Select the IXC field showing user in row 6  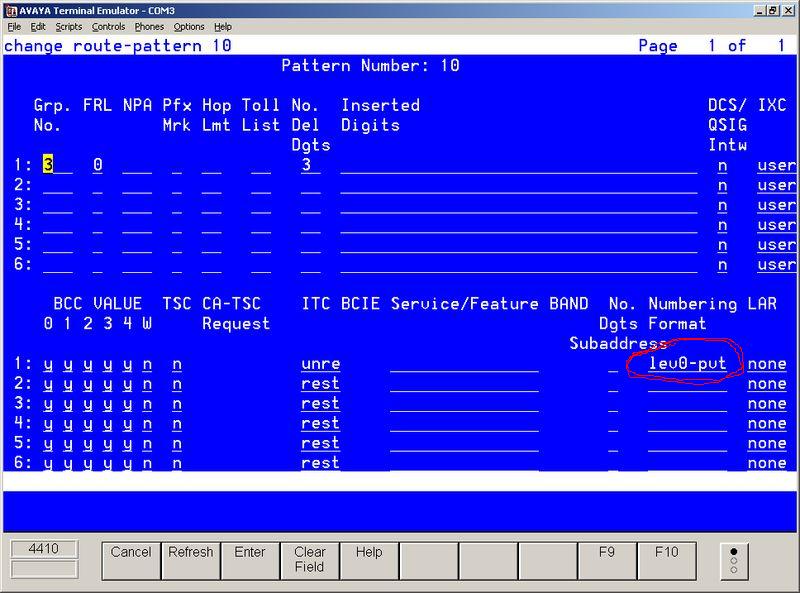tap(776, 265)
